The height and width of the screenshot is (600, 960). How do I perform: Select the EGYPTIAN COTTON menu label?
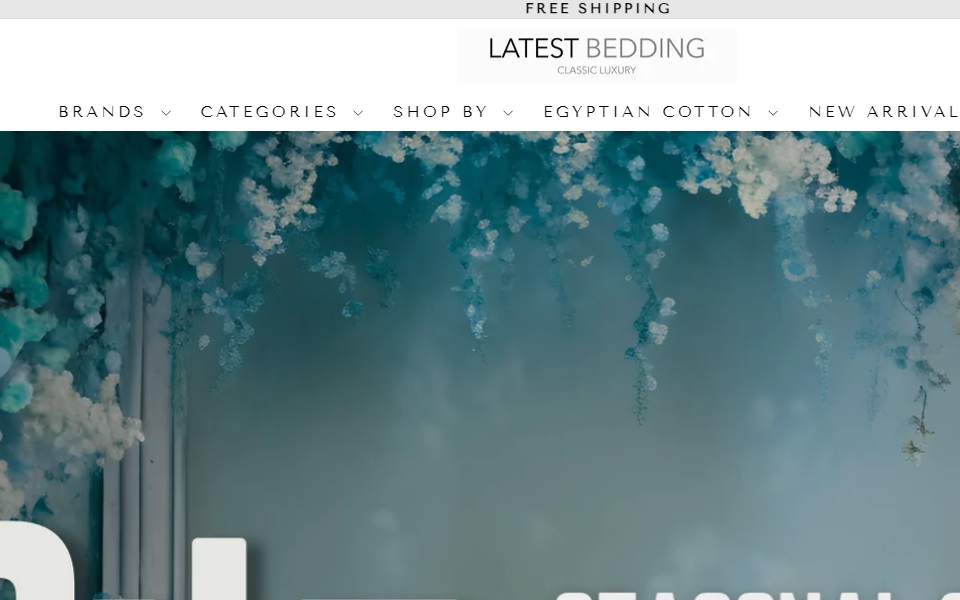click(x=648, y=111)
